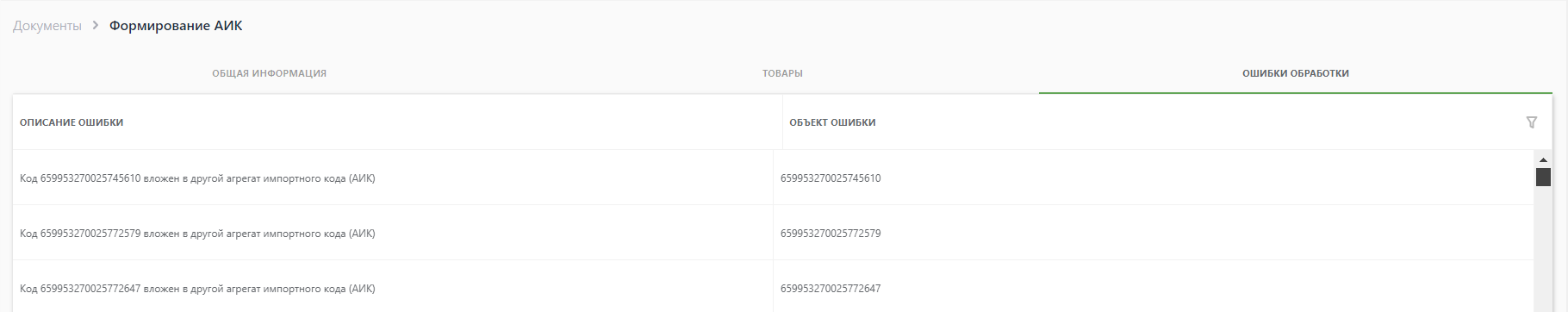This screenshot has width=1568, height=312.
Task: Select error description for code 659953270025745610
Action: [x=197, y=178]
